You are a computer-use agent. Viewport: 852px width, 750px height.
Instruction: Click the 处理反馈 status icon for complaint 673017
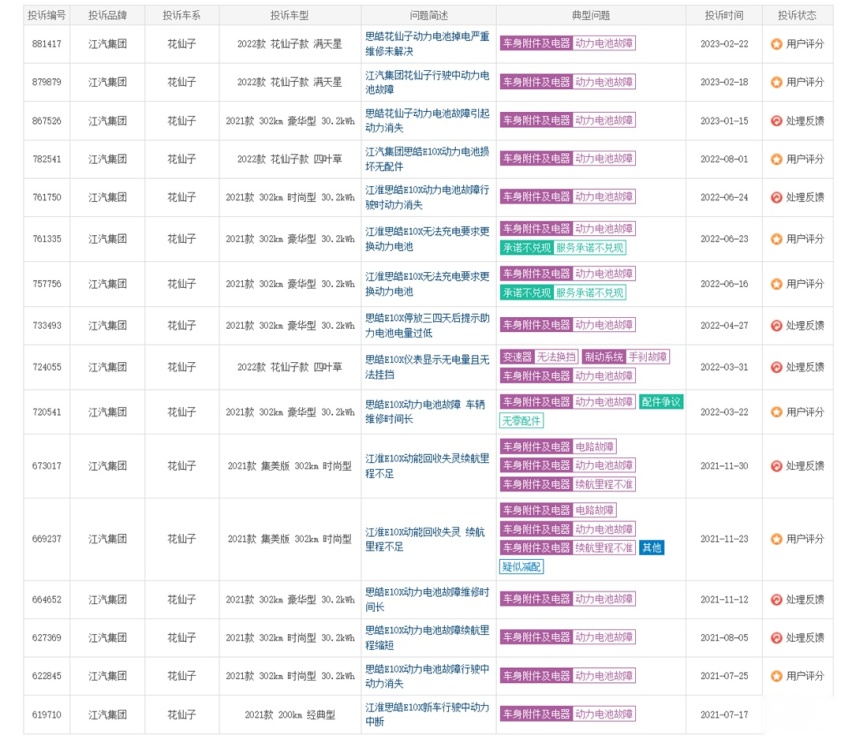pos(776,466)
